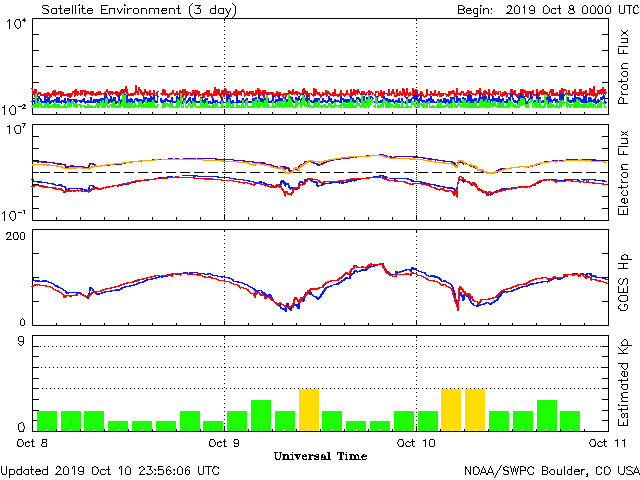
Task: Click the 'Satellite Environment (3 day)' chart title
Action: click(139, 10)
